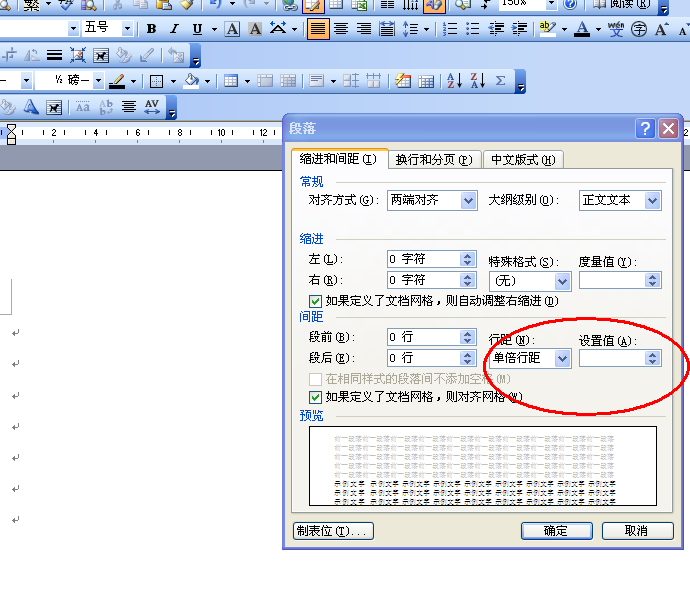Image resolution: width=690 pixels, height=600 pixels.
Task: Increase 段后 spacing stepper
Action: [467, 354]
